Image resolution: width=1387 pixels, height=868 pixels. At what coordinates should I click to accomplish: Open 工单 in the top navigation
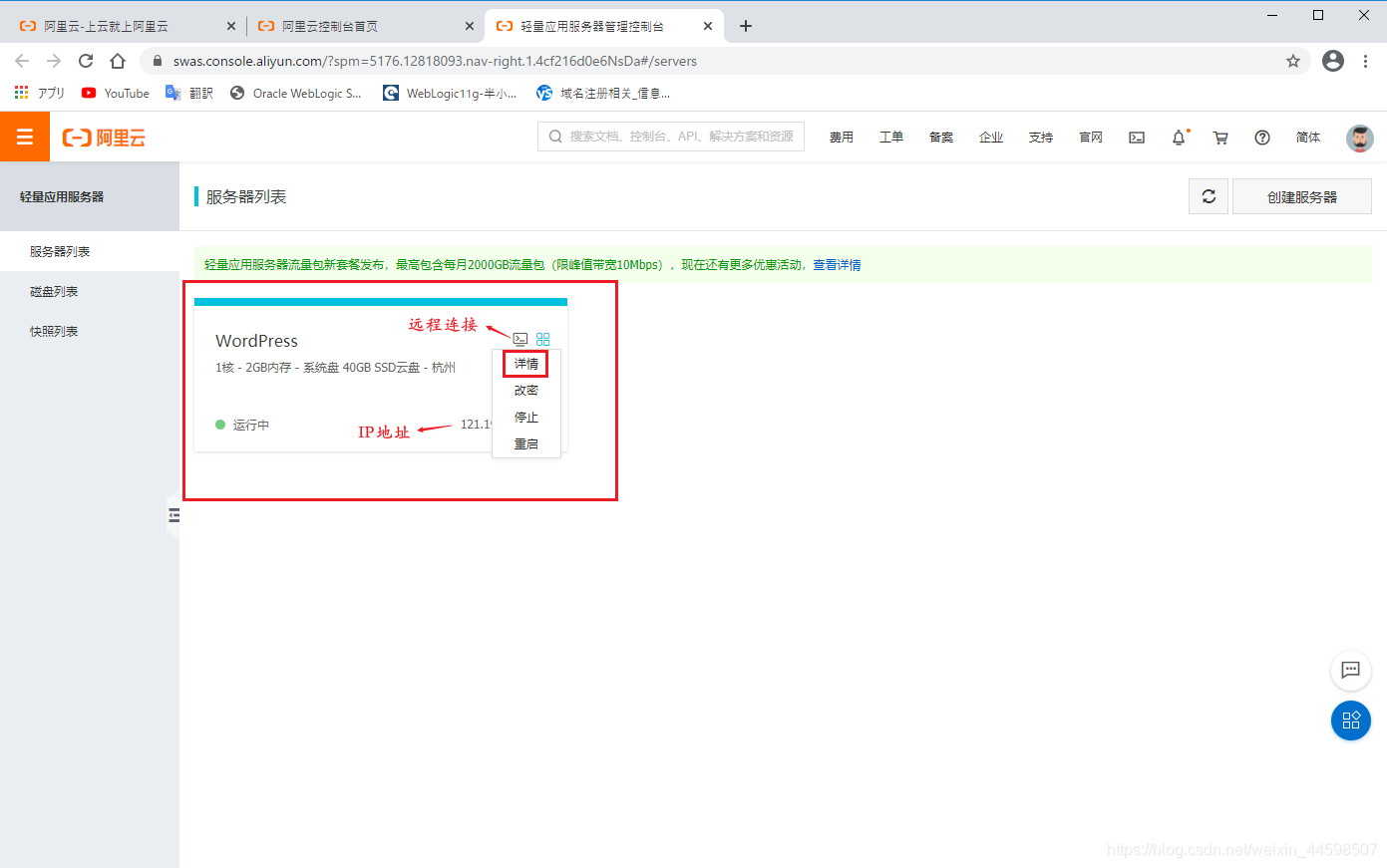pos(891,138)
